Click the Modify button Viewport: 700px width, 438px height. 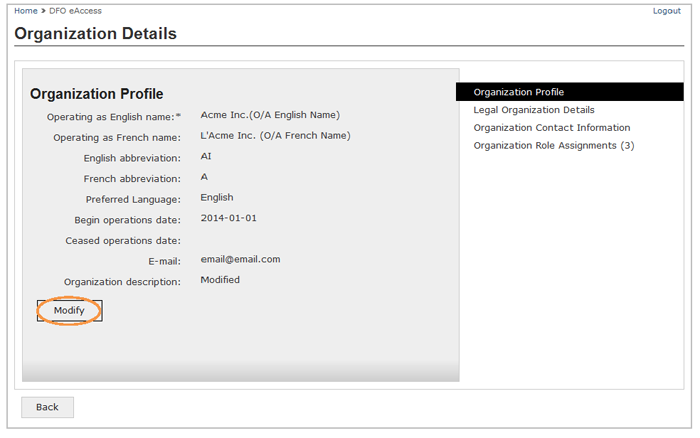tap(70, 311)
